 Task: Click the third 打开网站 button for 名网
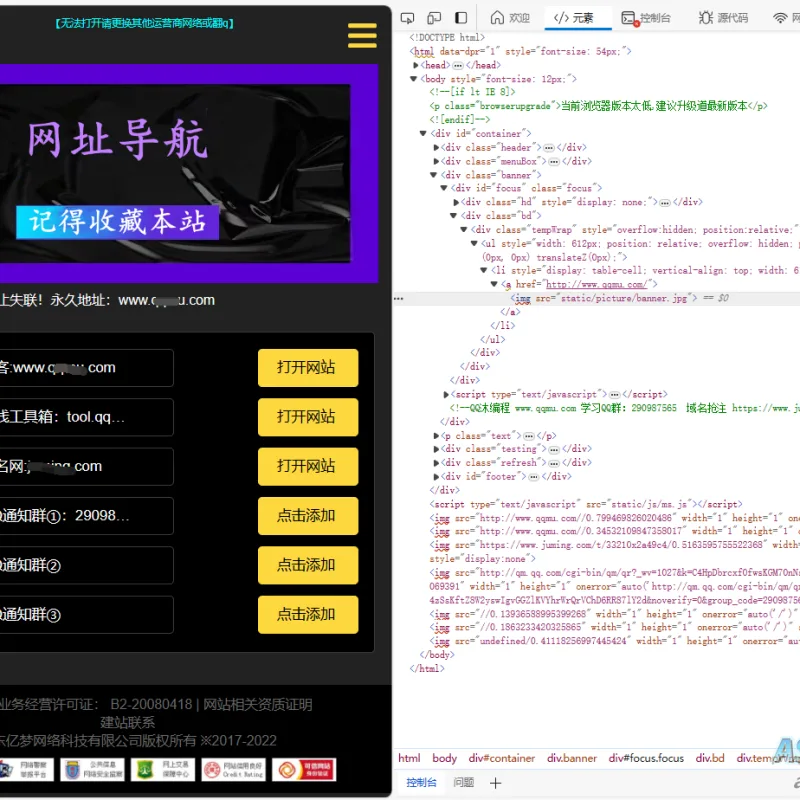(x=308, y=466)
